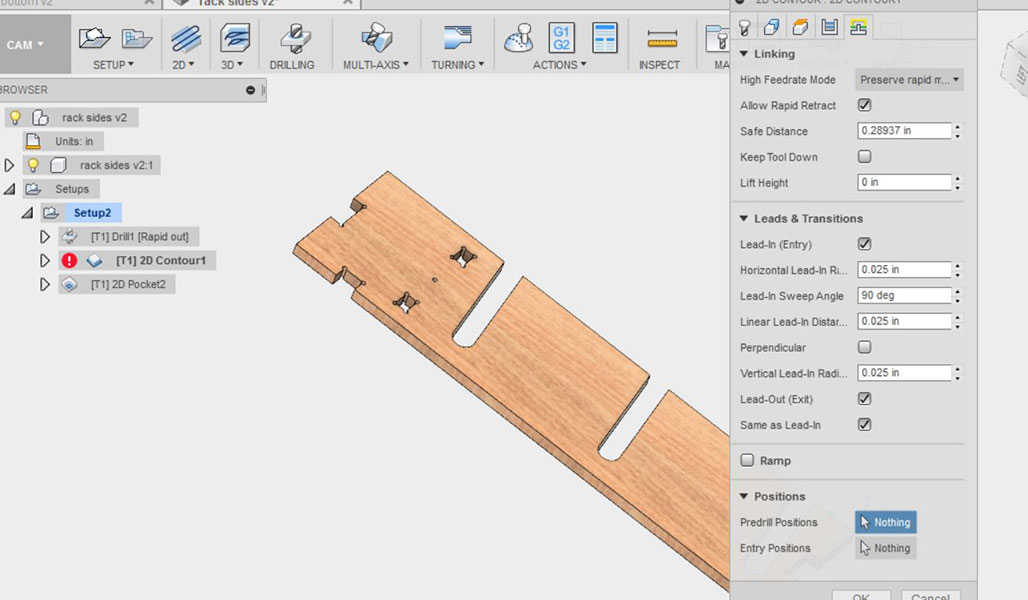Open the CAM workspace switcher
The height and width of the screenshot is (600, 1028).
tap(35, 45)
